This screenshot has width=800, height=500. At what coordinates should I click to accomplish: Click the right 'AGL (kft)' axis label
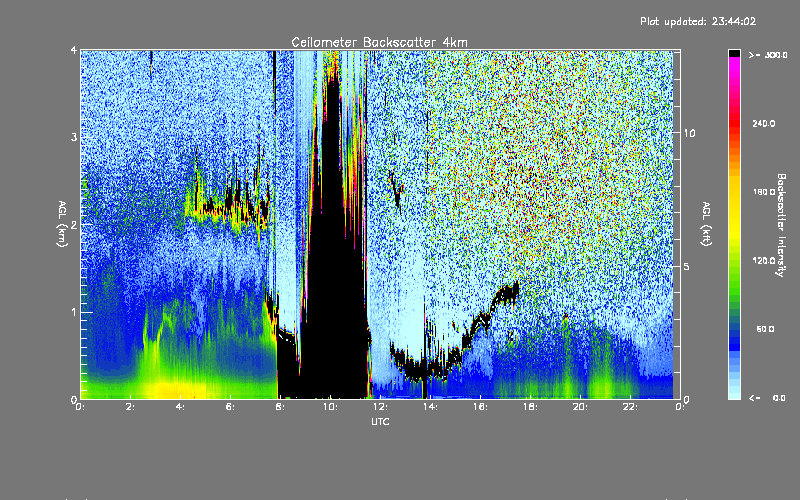click(x=706, y=224)
